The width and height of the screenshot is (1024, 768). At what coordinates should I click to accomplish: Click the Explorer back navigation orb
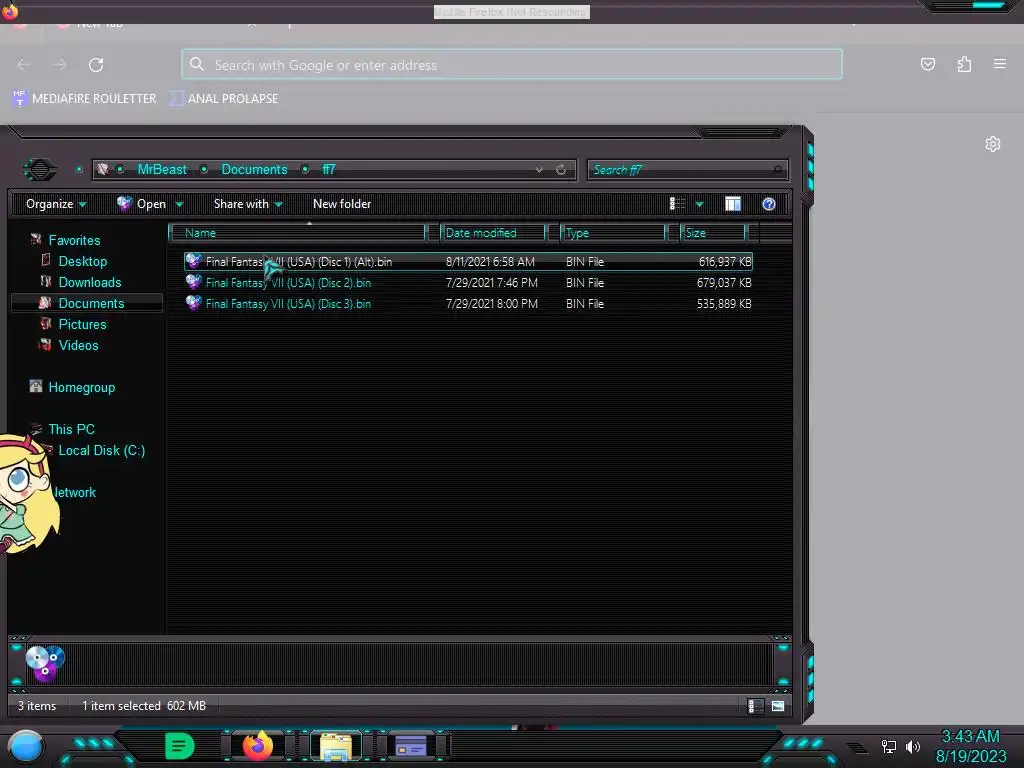(40, 170)
